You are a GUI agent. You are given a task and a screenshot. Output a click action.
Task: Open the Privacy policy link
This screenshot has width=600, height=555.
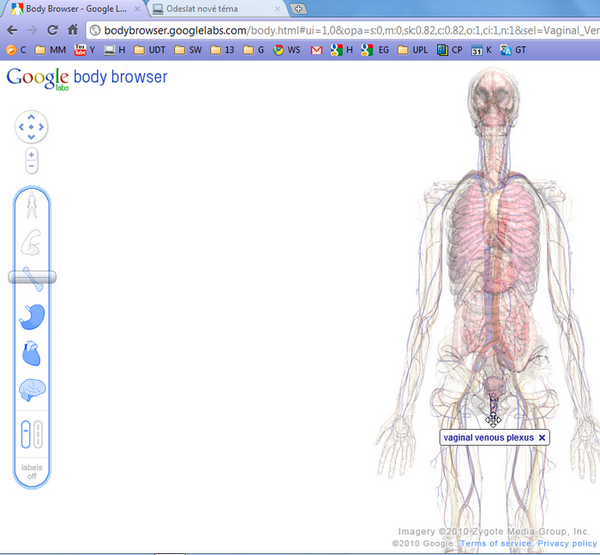(566, 543)
